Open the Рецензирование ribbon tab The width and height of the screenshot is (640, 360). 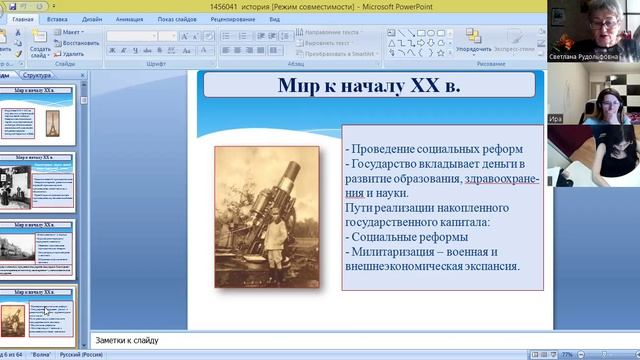point(233,19)
